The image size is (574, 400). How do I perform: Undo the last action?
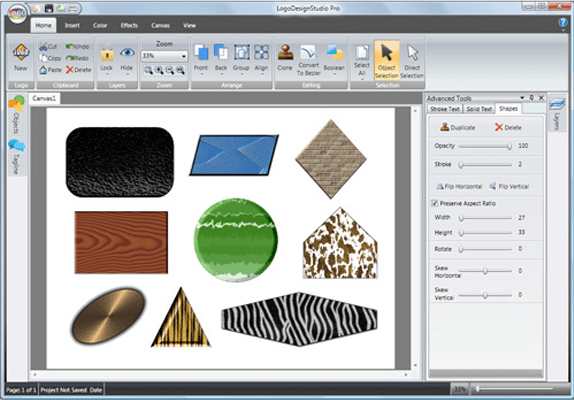point(77,46)
